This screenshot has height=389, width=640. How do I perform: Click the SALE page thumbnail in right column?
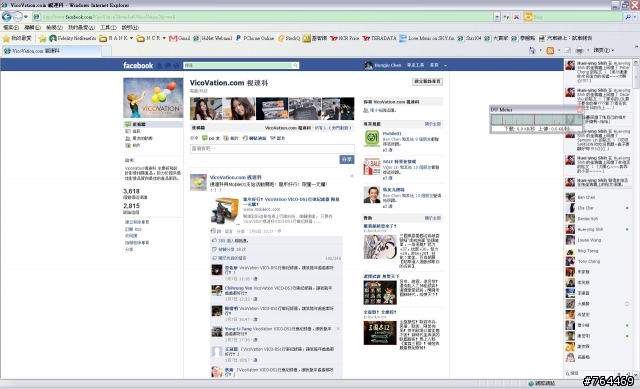[x=371, y=167]
